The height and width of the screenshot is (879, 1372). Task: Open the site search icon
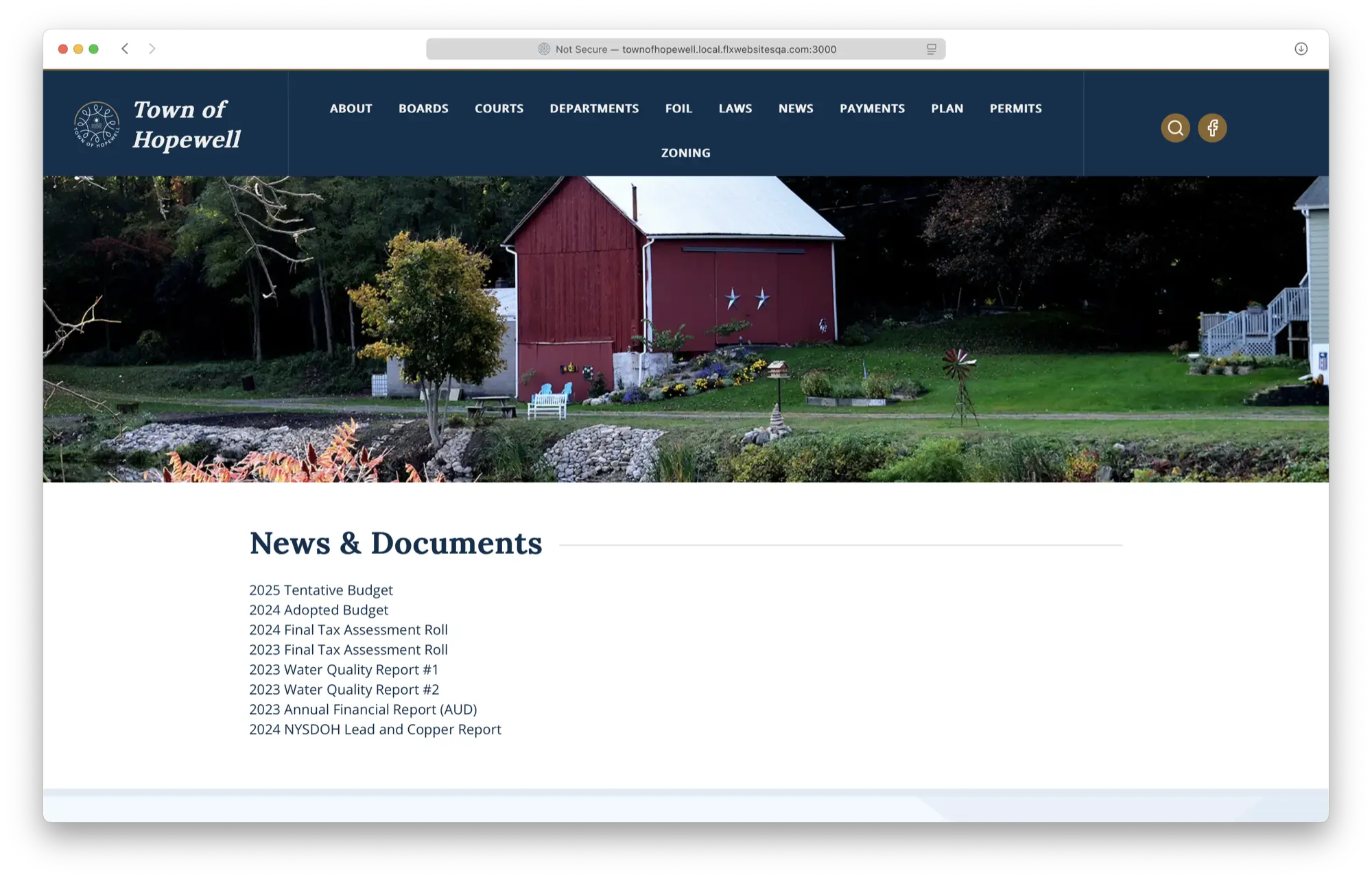[1175, 128]
